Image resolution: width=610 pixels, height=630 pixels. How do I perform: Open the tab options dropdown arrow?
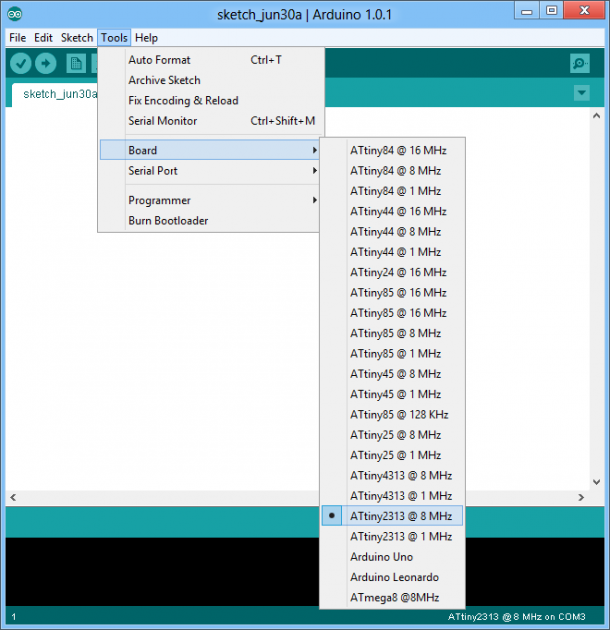582,93
